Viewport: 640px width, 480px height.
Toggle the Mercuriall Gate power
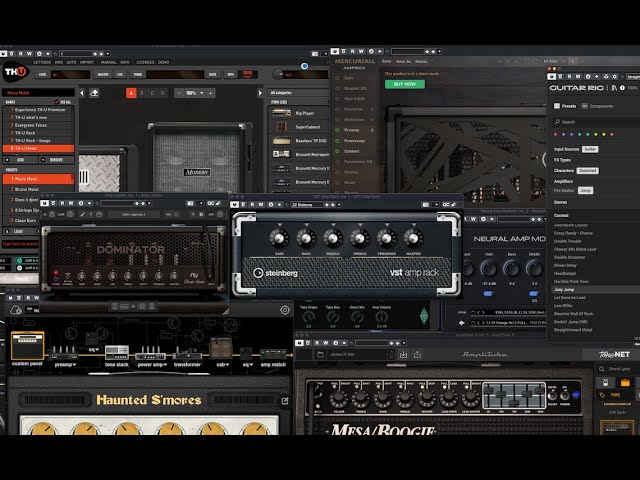[x=337, y=78]
